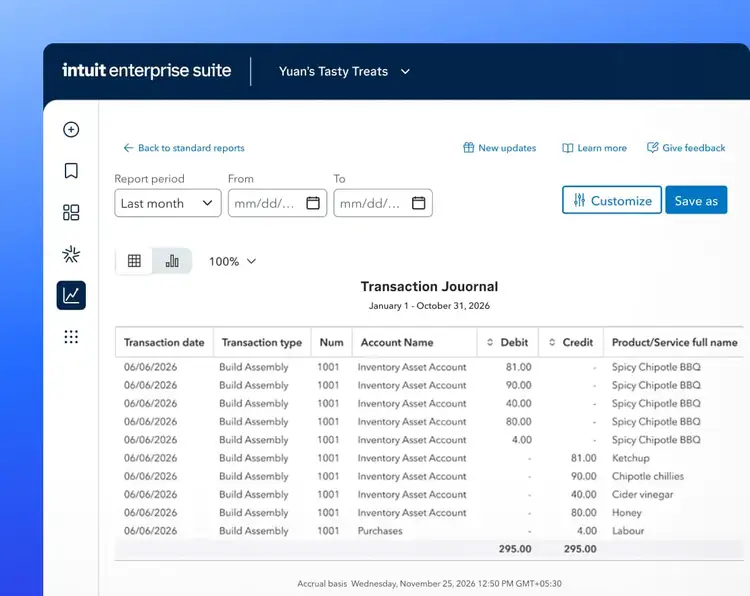
Task: Click the Give feedback pencil icon
Action: pyautogui.click(x=652, y=147)
